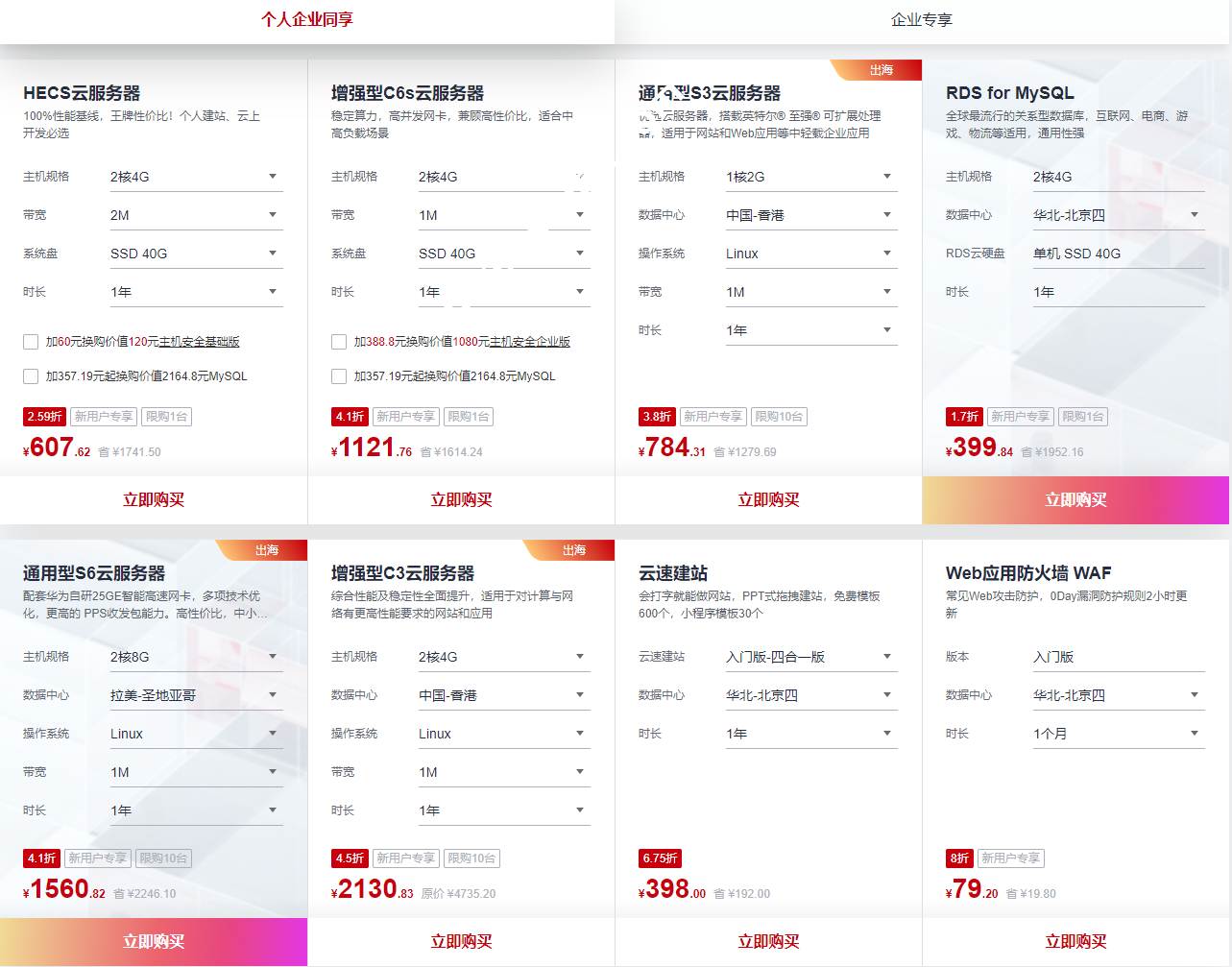Open the 主机规格 dropdown in the 增强型C6s card
This screenshot has width=1232, height=967.
point(504,177)
